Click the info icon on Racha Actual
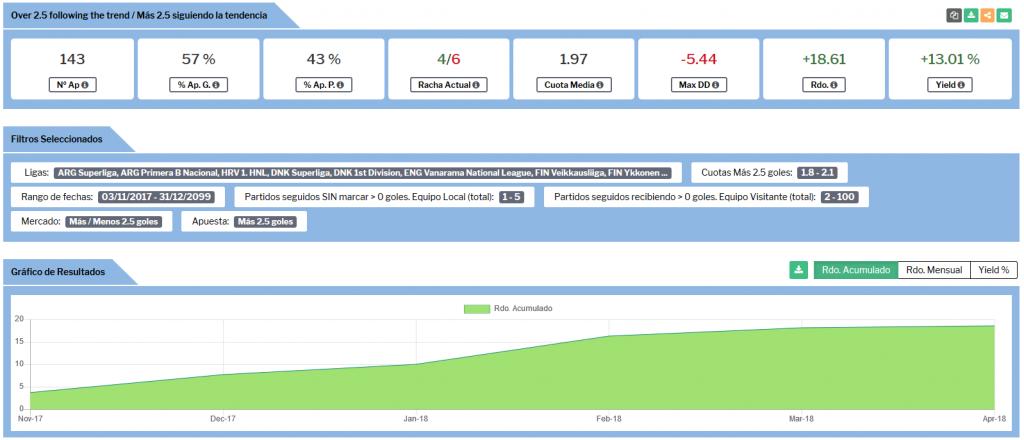 click(475, 85)
